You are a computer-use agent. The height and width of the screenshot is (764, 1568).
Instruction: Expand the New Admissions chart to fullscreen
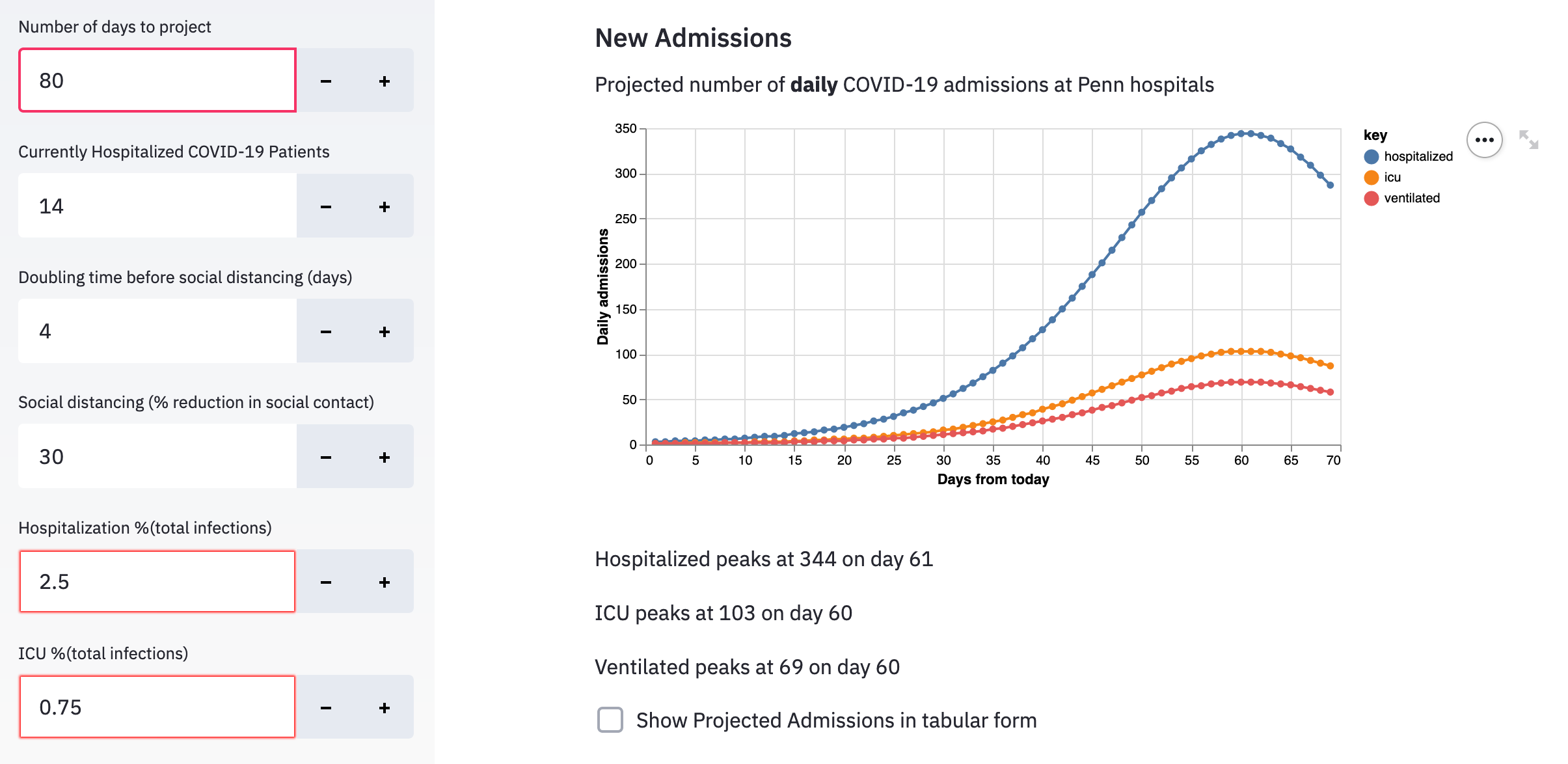click(x=1530, y=139)
